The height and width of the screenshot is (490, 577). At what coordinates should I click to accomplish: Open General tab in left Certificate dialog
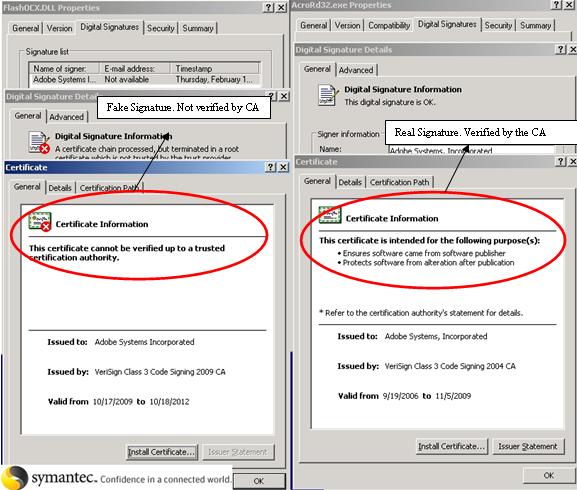tap(27, 187)
